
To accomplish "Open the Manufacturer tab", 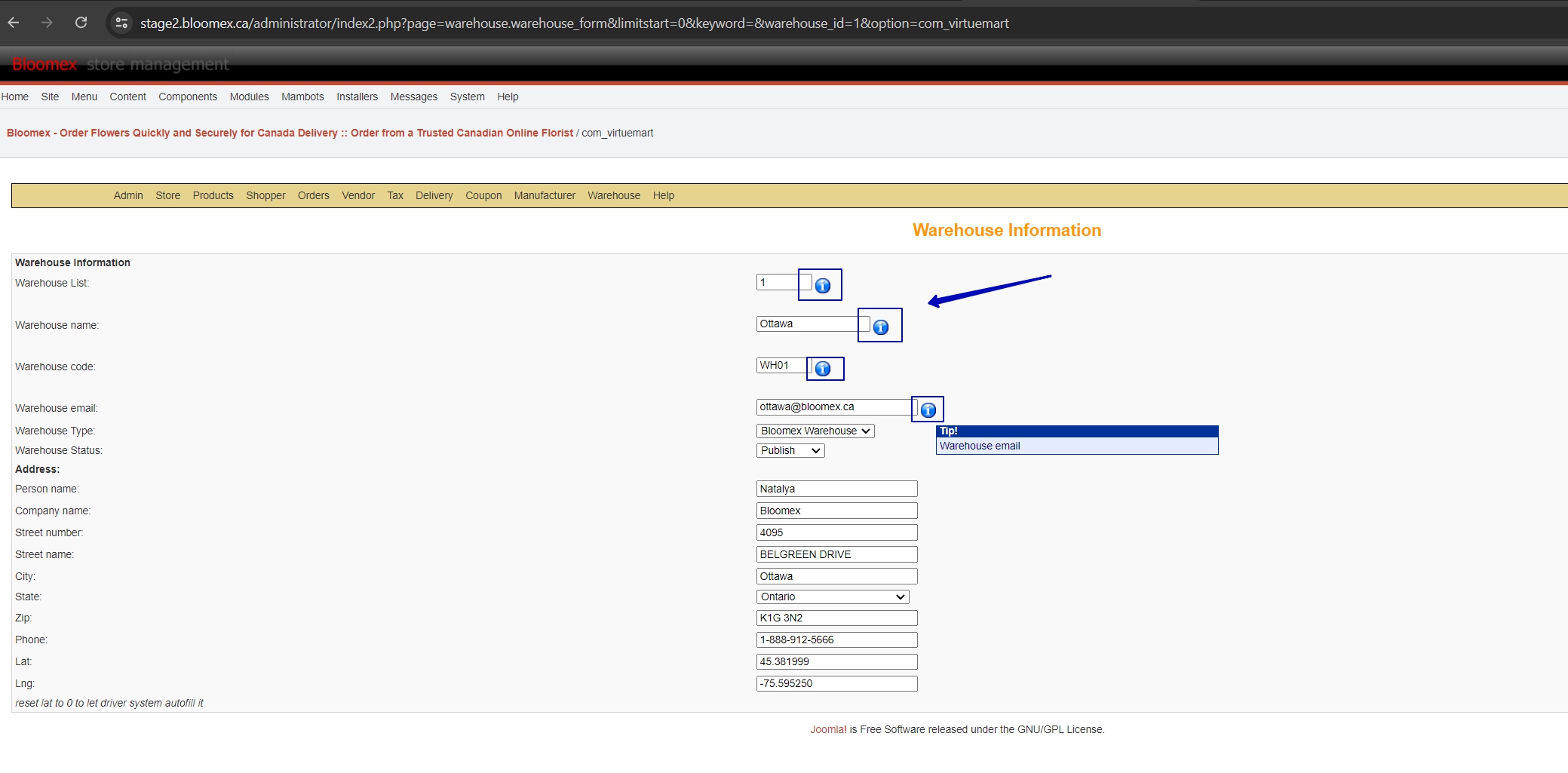I will pos(545,195).
